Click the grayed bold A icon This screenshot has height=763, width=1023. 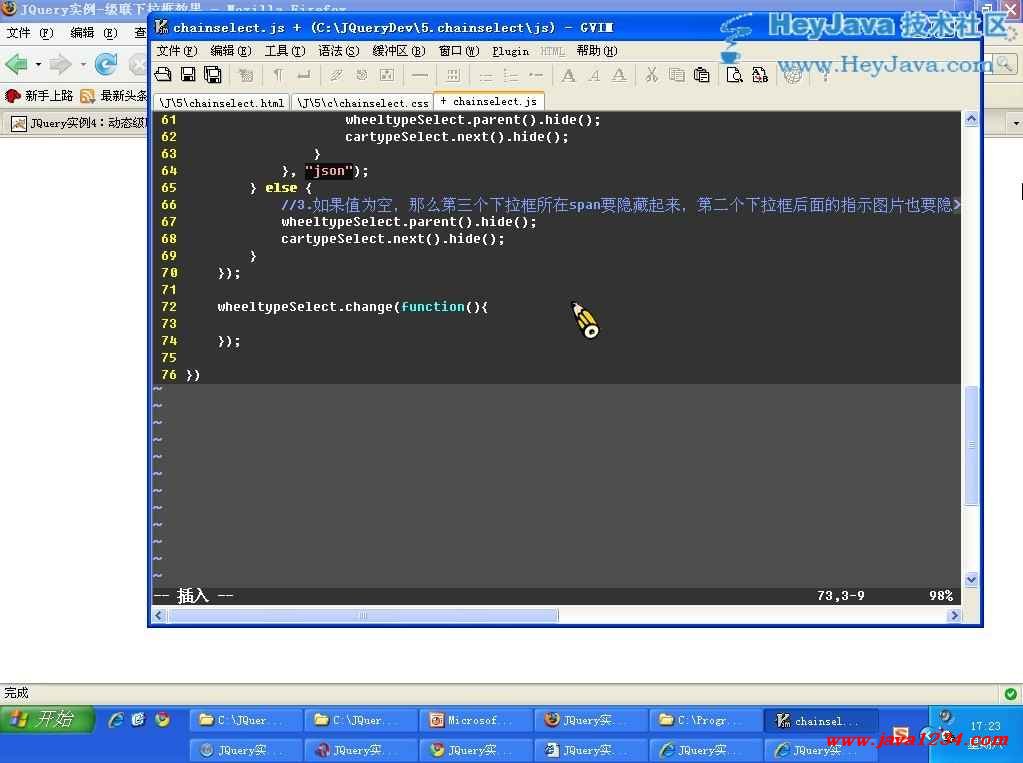pos(568,75)
